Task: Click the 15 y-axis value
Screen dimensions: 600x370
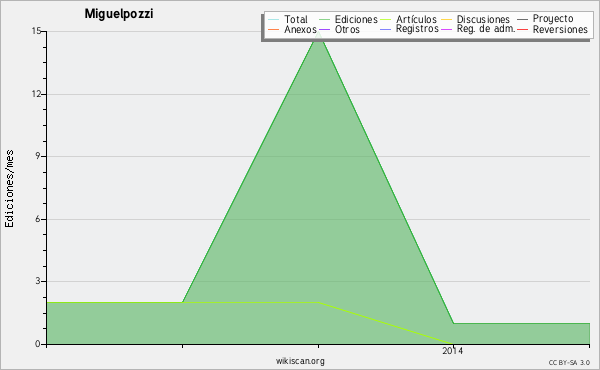Action: point(36,31)
